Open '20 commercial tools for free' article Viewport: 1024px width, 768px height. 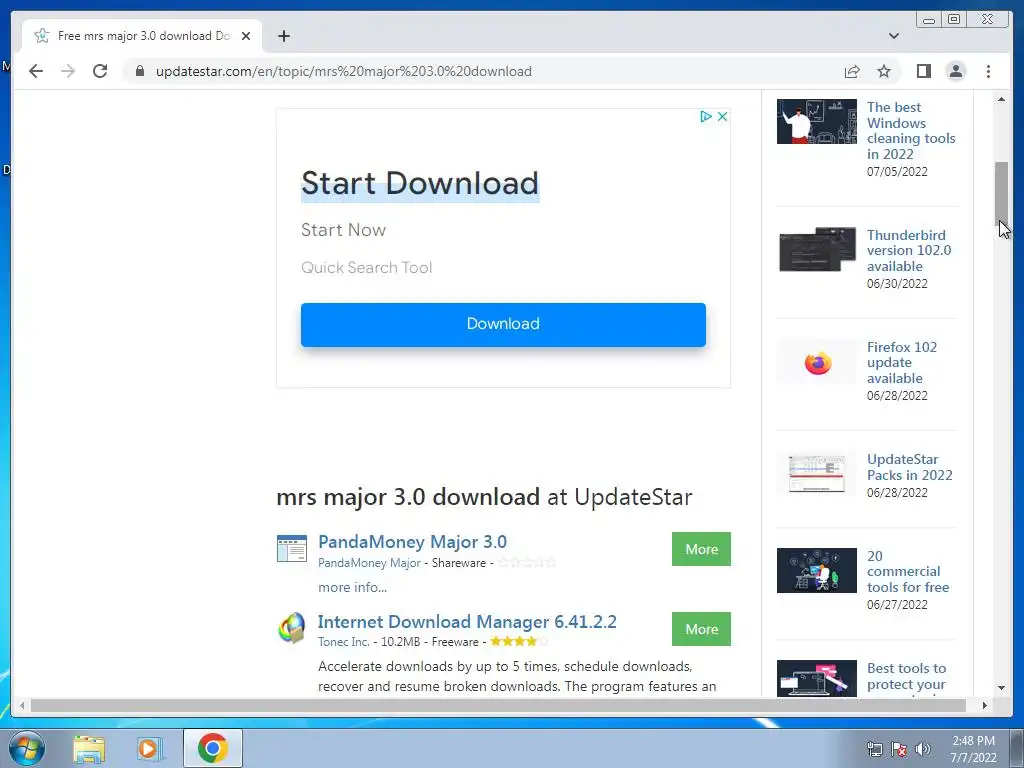908,571
